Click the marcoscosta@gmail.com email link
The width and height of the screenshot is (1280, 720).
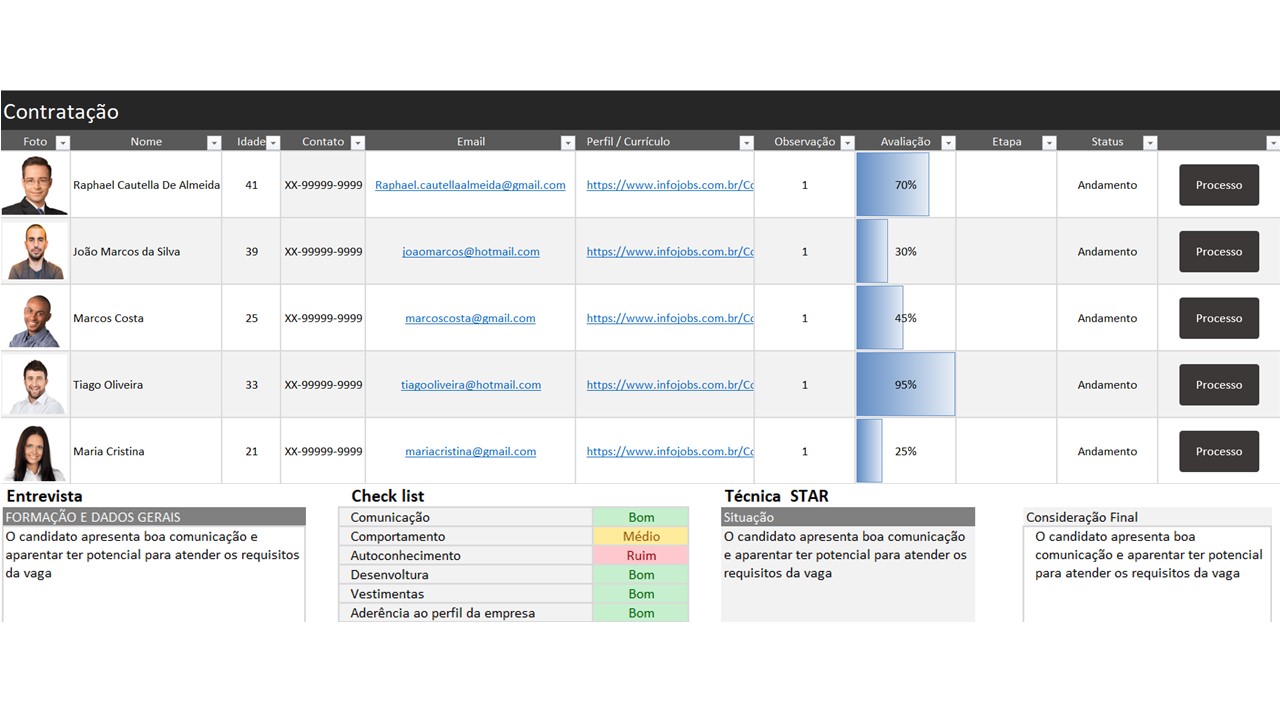click(x=470, y=318)
